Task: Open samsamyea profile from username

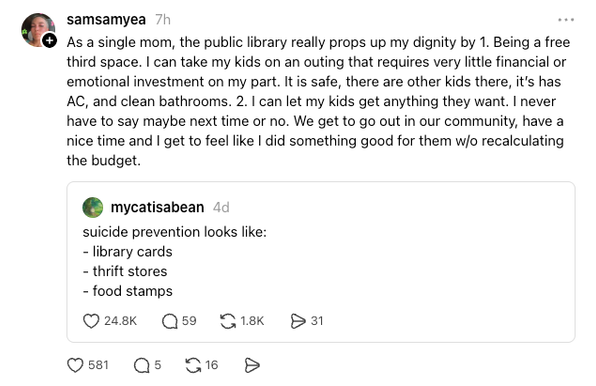Action: click(106, 19)
